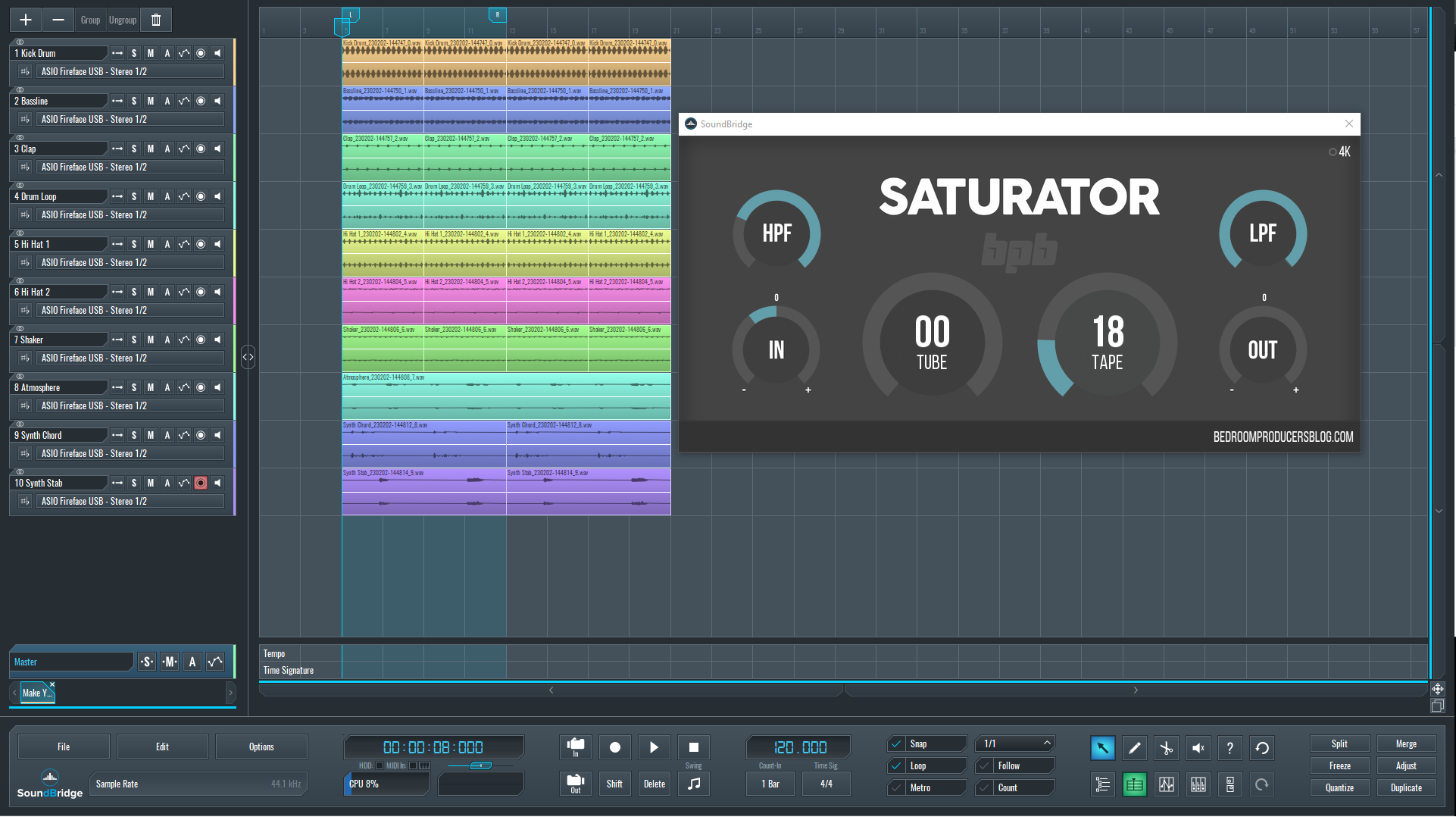Click the 120.000 tempo field
1456x817 pixels.
coord(799,747)
